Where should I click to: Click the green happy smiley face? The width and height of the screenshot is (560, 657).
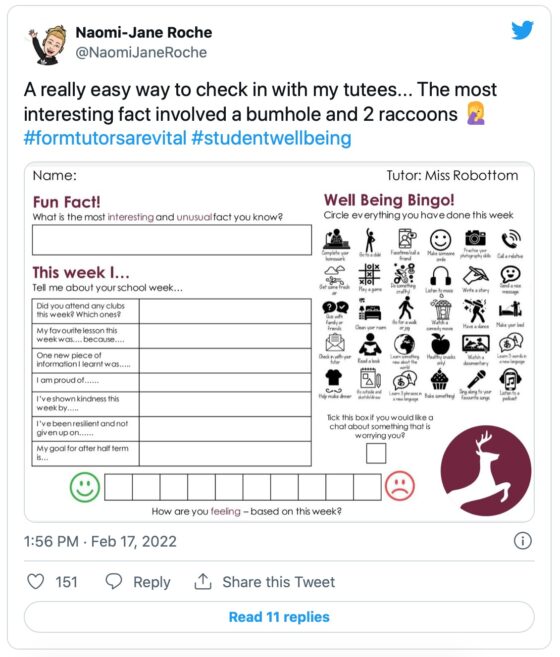[85, 487]
